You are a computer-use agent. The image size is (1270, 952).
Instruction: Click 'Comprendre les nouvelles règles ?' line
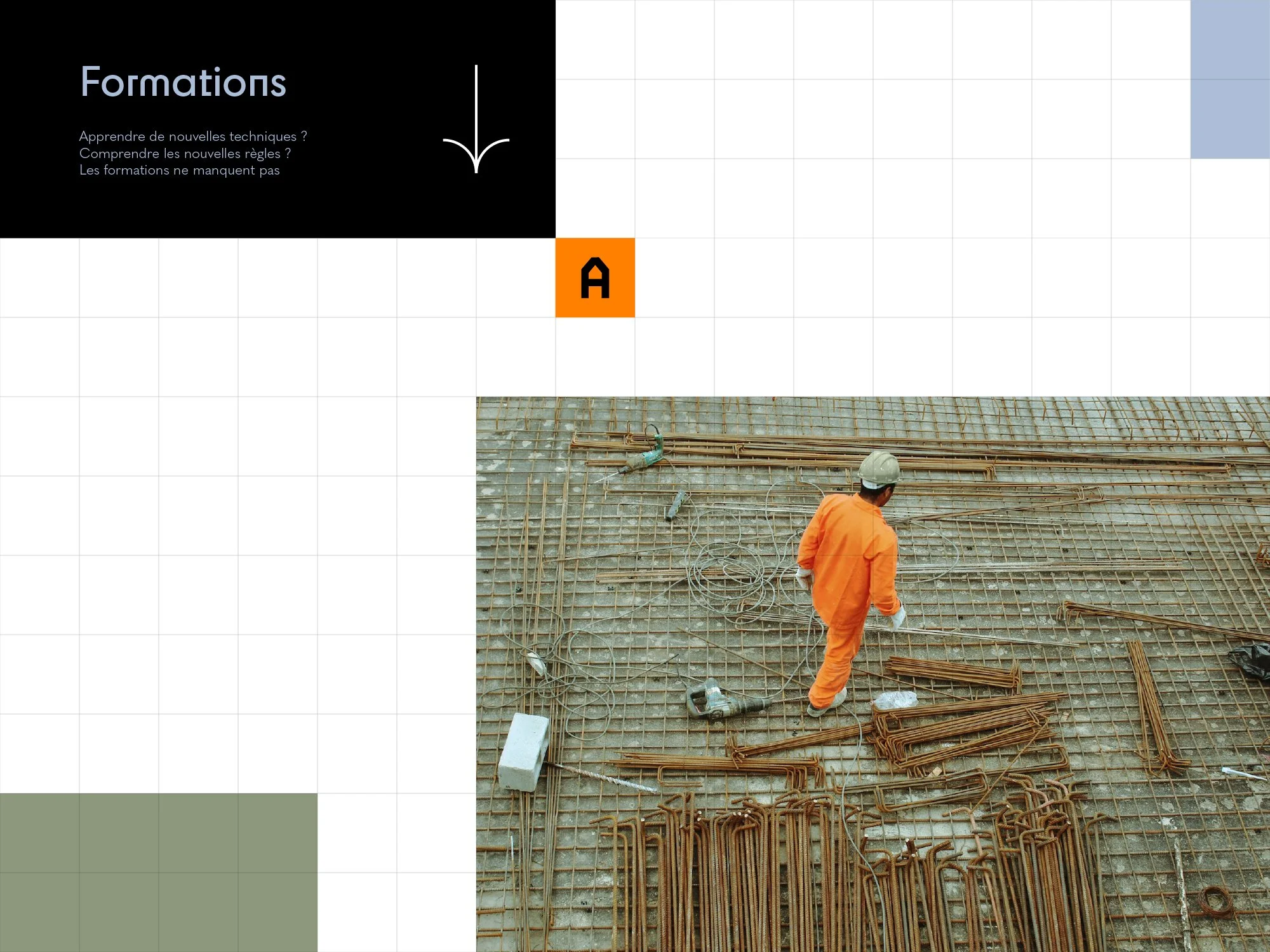pos(185,154)
